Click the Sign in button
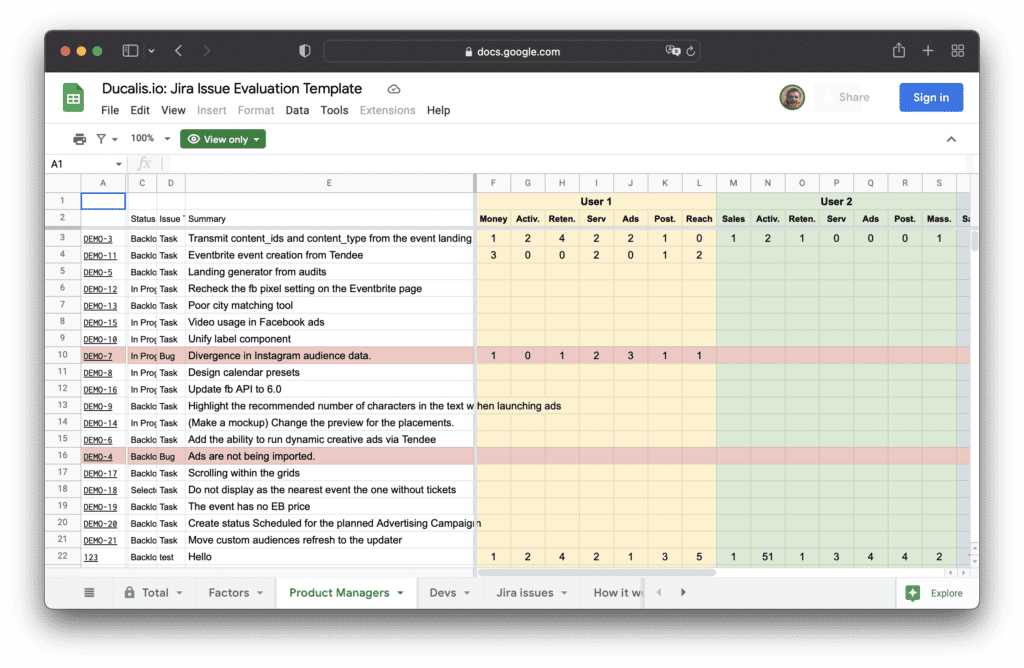 tap(931, 97)
